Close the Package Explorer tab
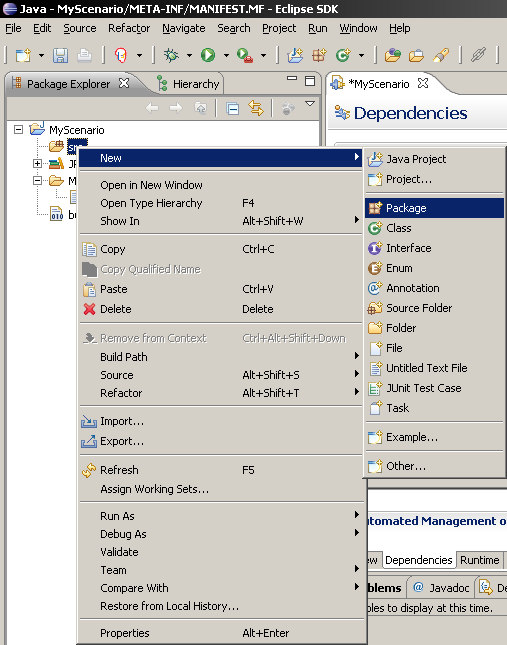Image resolution: width=507 pixels, height=645 pixels. click(x=124, y=84)
